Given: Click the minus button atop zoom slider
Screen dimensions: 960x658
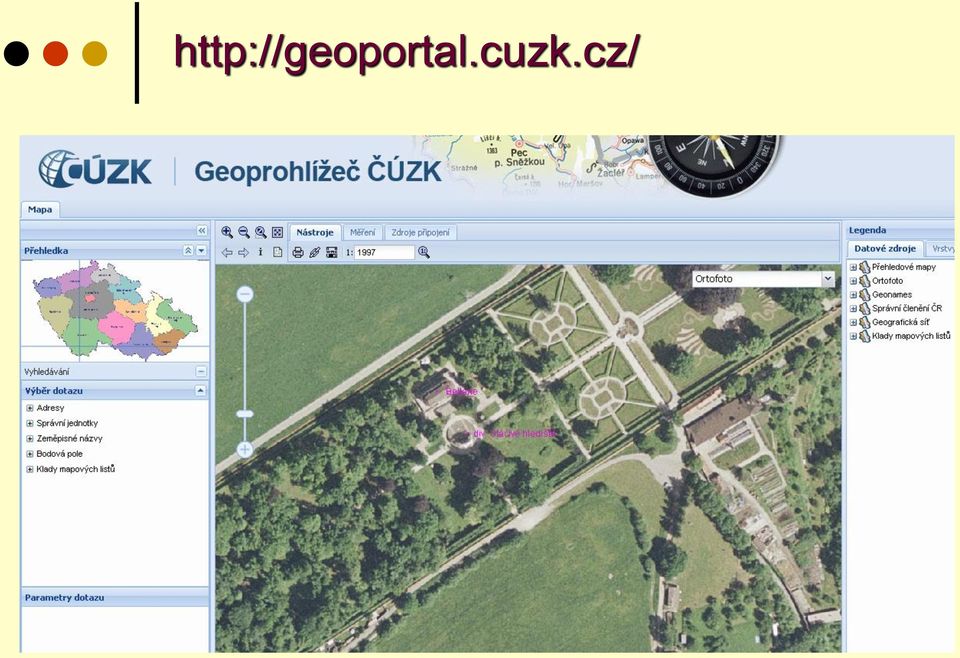Looking at the screenshot, I should [245, 294].
